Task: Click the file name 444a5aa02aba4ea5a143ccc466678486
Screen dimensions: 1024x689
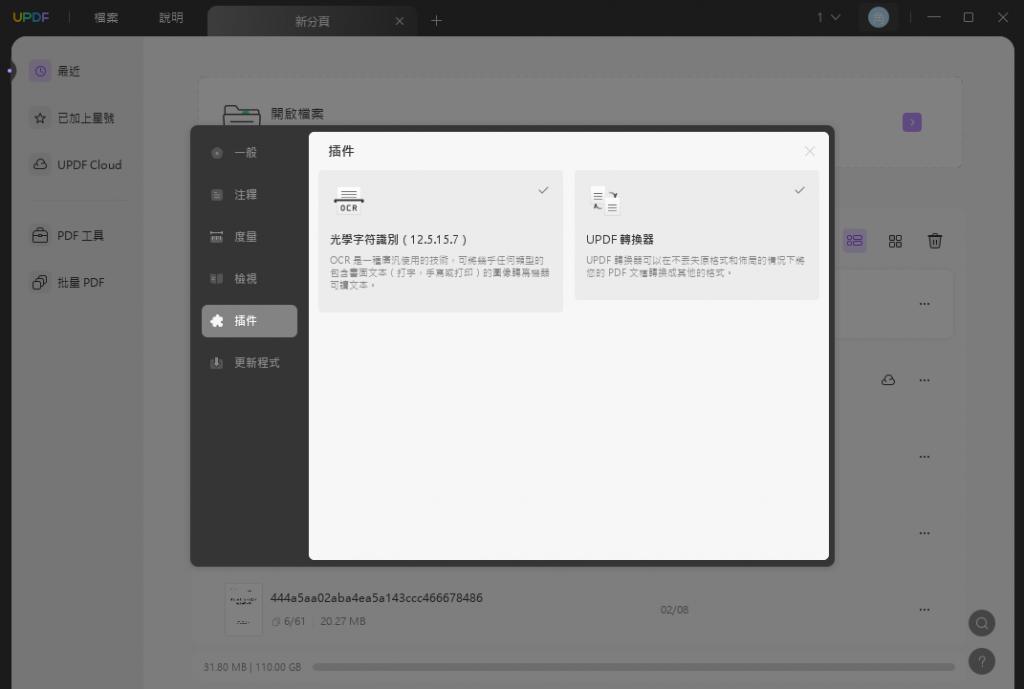Action: tap(376, 598)
